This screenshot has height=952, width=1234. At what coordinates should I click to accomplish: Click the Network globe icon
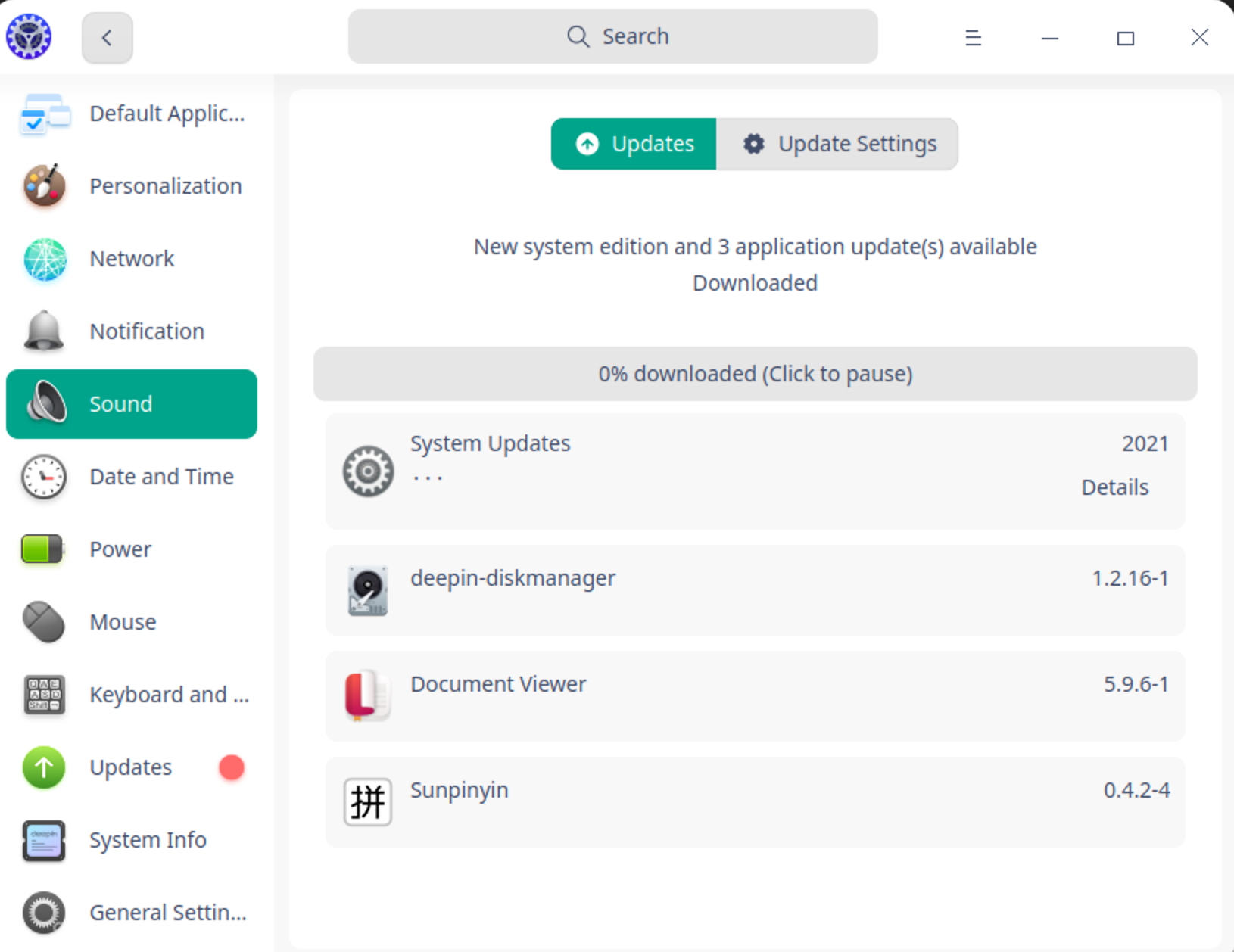45,260
